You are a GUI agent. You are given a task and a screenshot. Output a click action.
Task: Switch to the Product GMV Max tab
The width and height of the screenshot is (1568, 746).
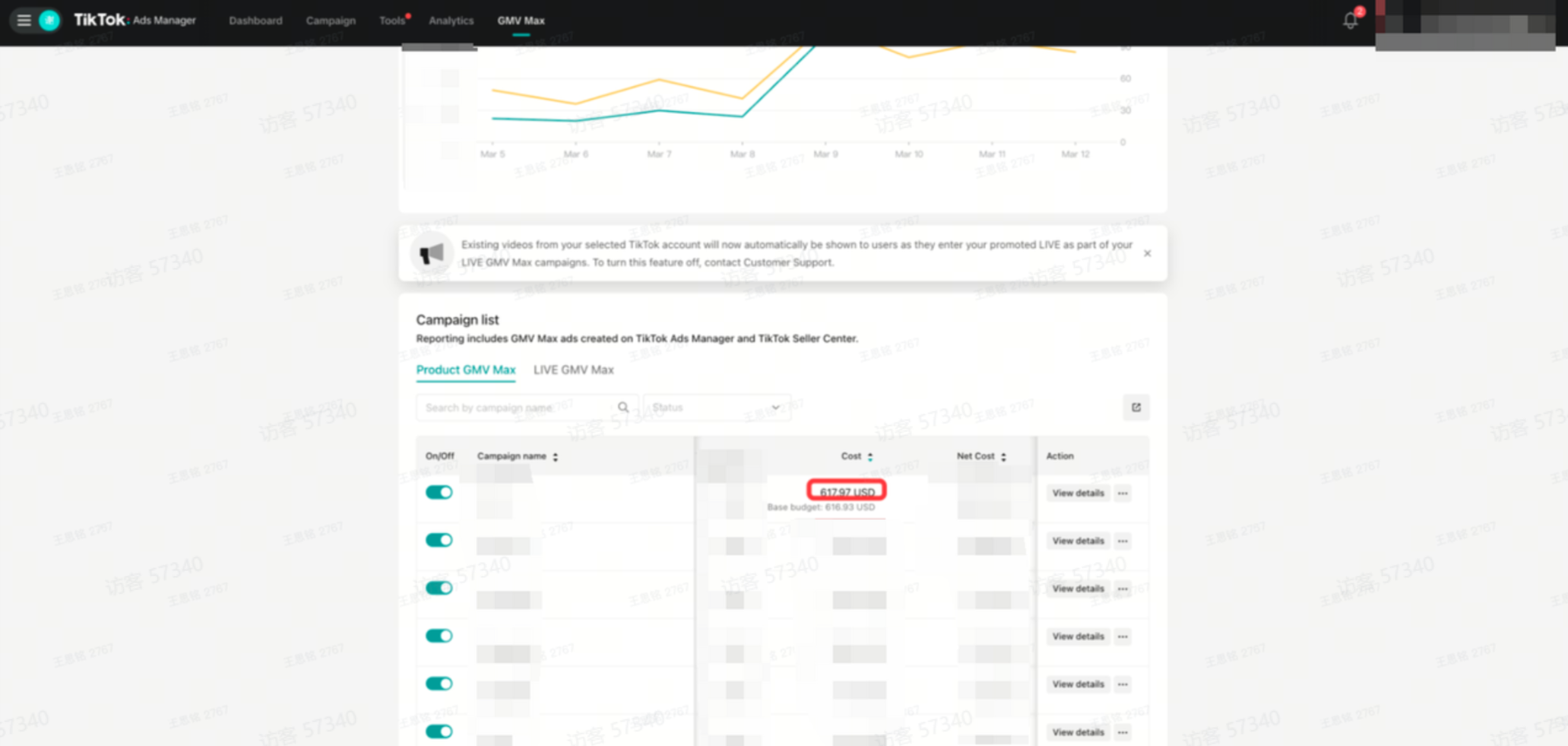point(465,370)
